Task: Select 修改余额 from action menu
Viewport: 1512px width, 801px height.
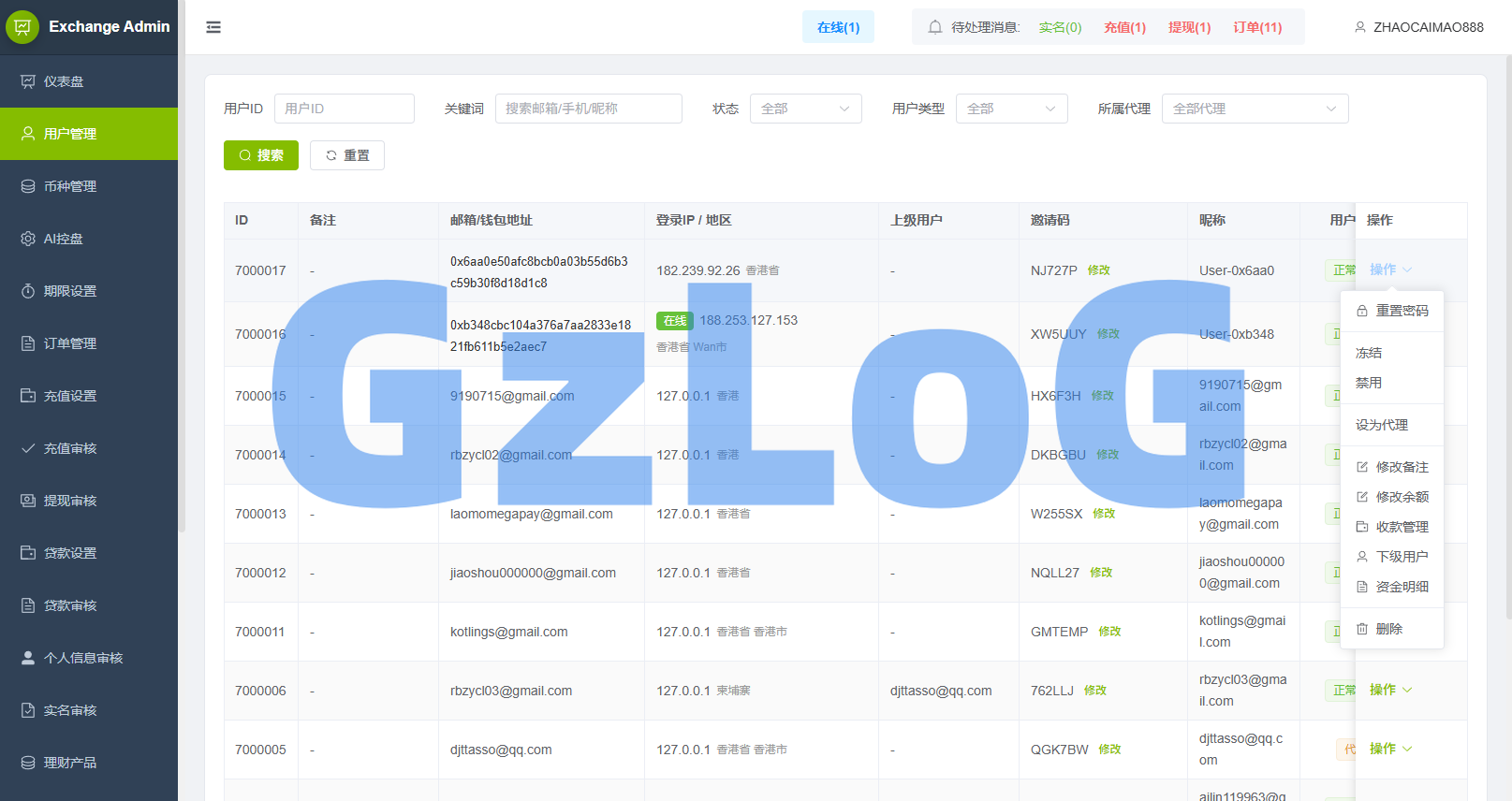Action: [x=1392, y=497]
